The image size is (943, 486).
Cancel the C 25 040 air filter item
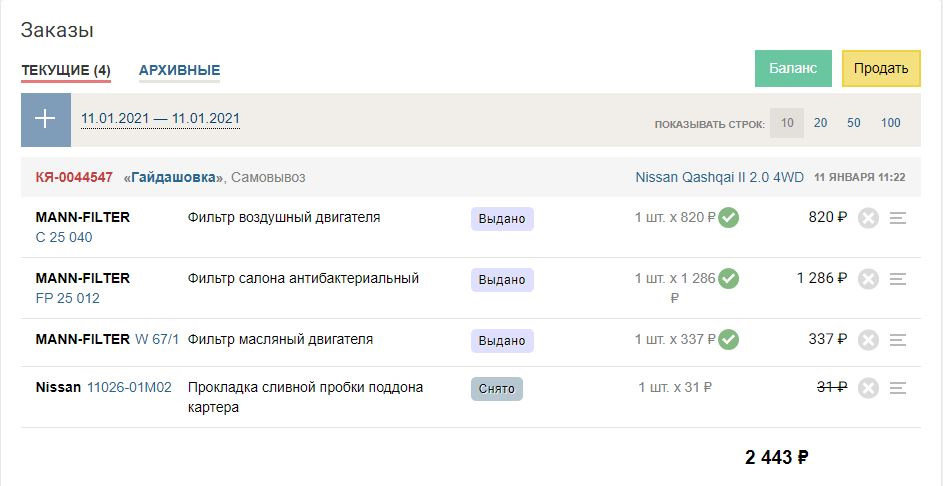pos(868,218)
